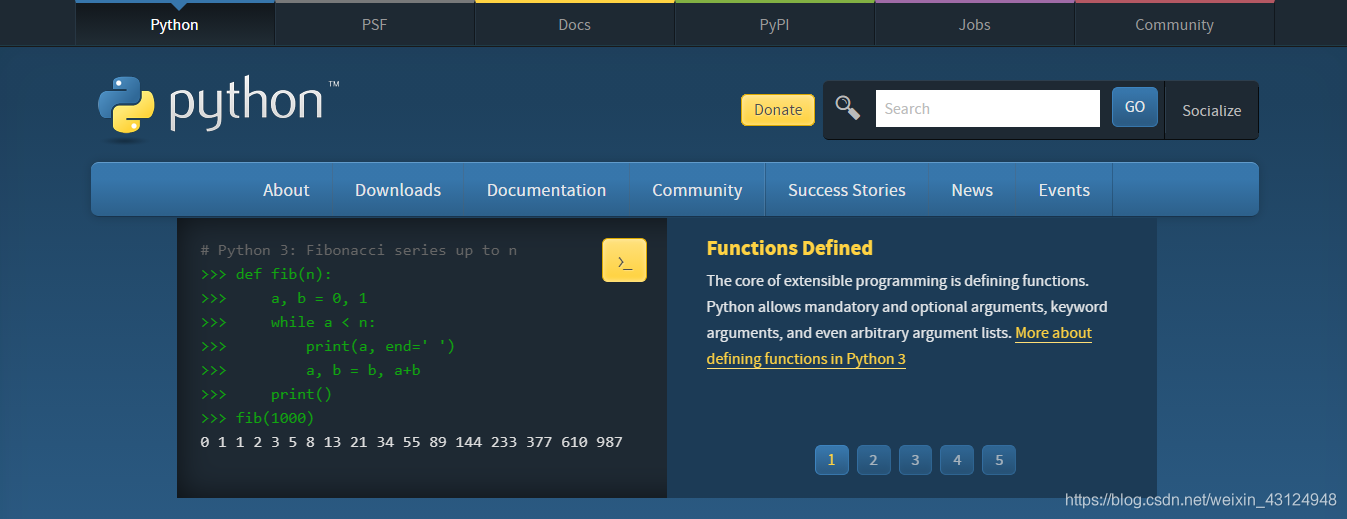
Task: Switch to slide 3 in the carousel
Action: (x=915, y=460)
